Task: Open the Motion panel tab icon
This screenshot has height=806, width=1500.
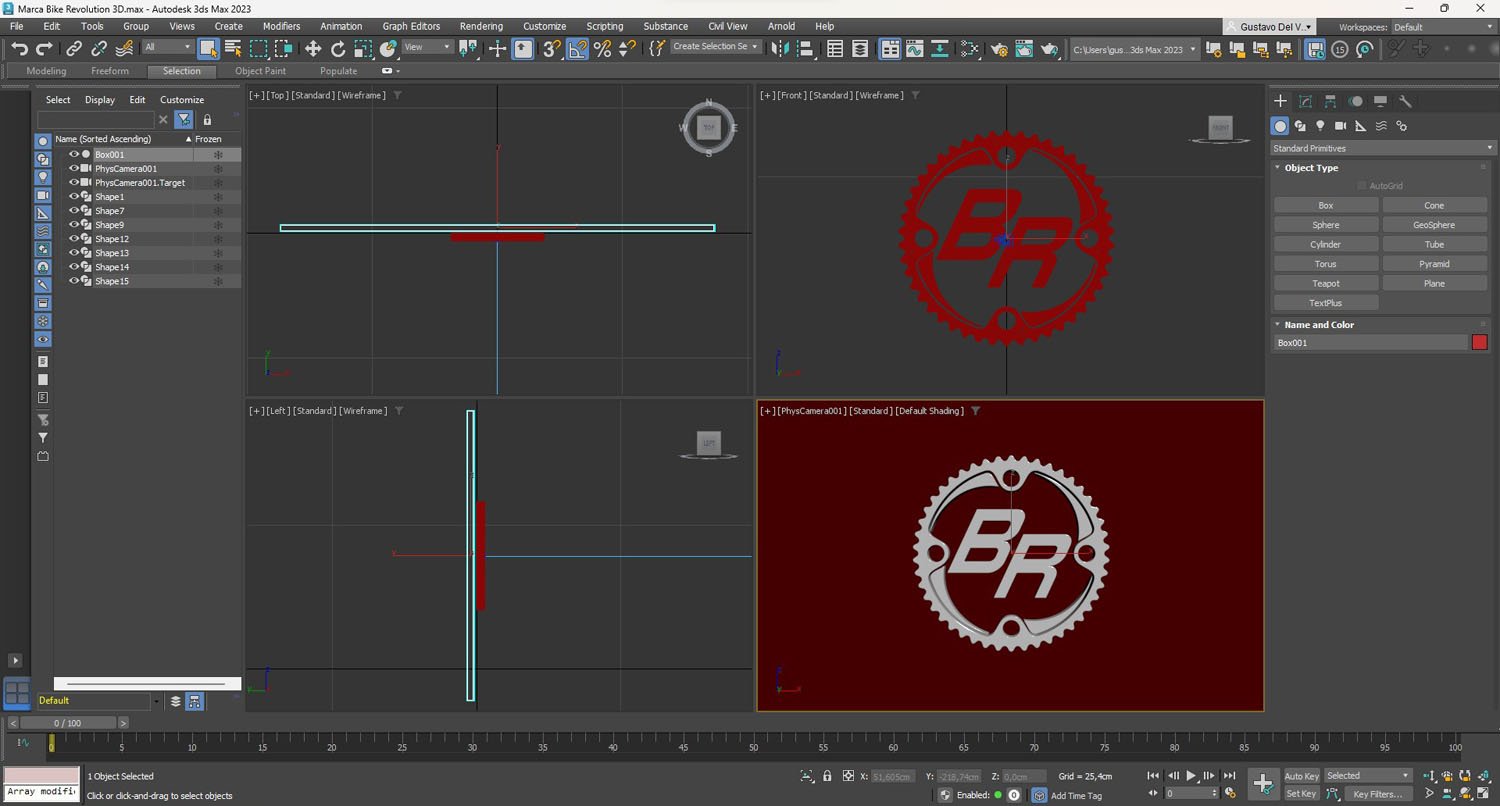Action: (x=1355, y=101)
